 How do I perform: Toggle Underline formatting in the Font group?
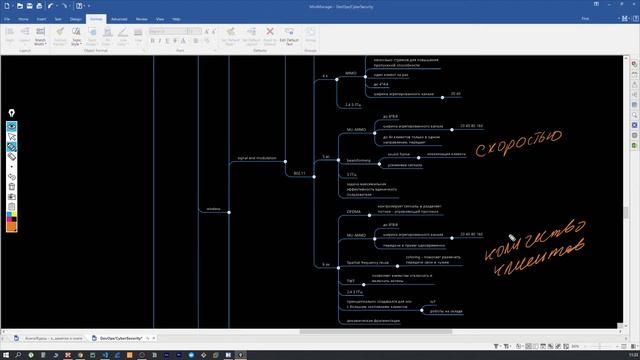pos(167,41)
